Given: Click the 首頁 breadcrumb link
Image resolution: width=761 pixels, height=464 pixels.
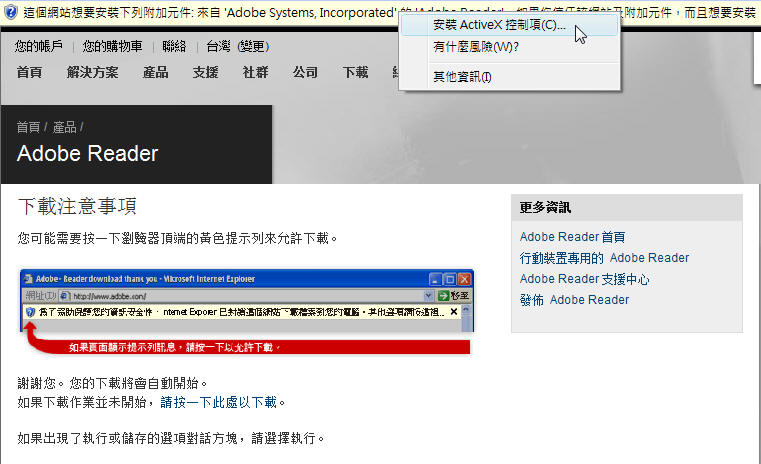Looking at the screenshot, I should [28, 127].
